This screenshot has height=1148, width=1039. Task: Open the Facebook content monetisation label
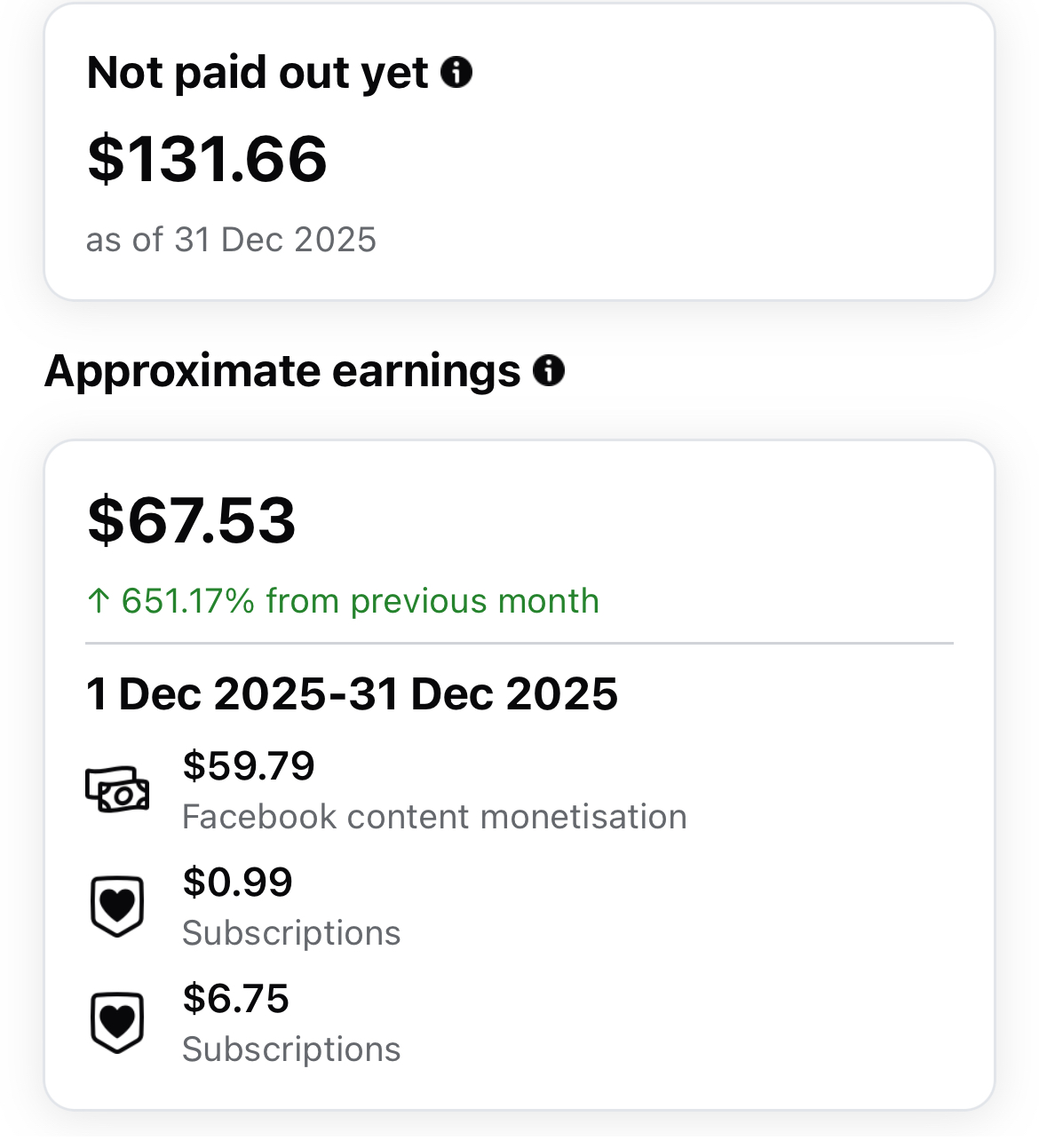tap(434, 817)
